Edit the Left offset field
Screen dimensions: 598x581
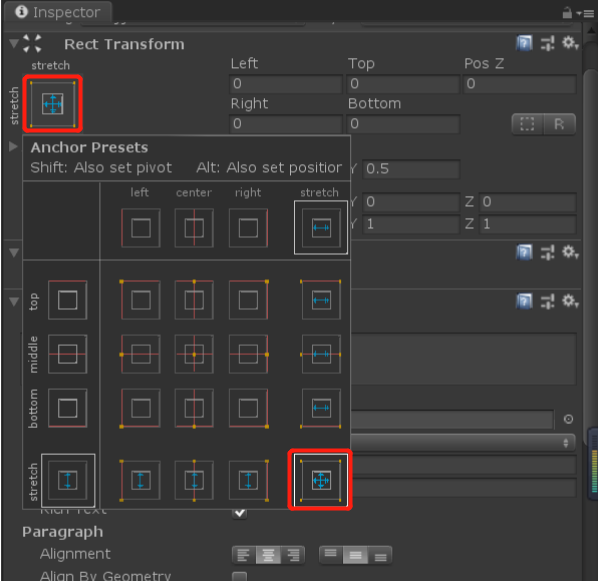[x=286, y=84]
